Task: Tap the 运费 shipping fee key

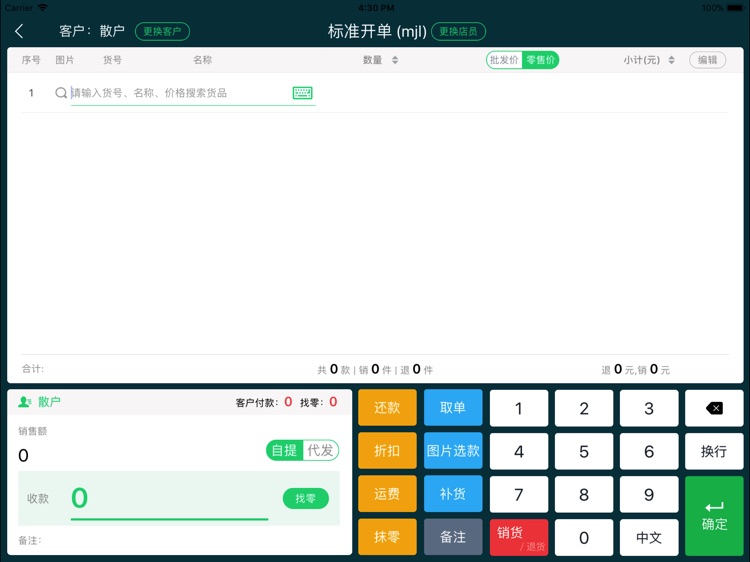Action: pos(387,494)
